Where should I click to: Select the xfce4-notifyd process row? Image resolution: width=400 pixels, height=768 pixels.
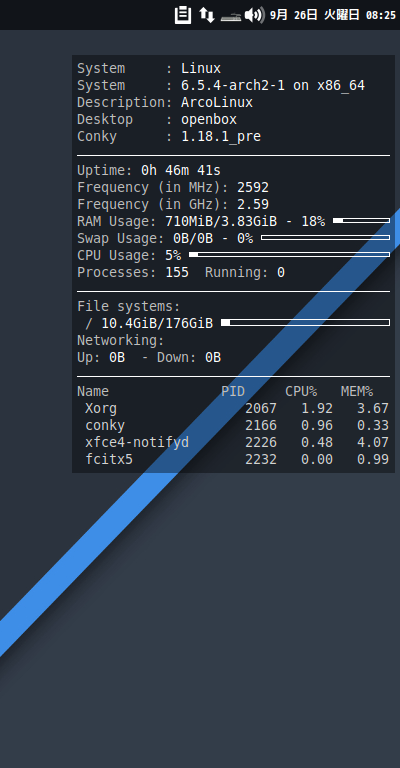click(x=233, y=442)
